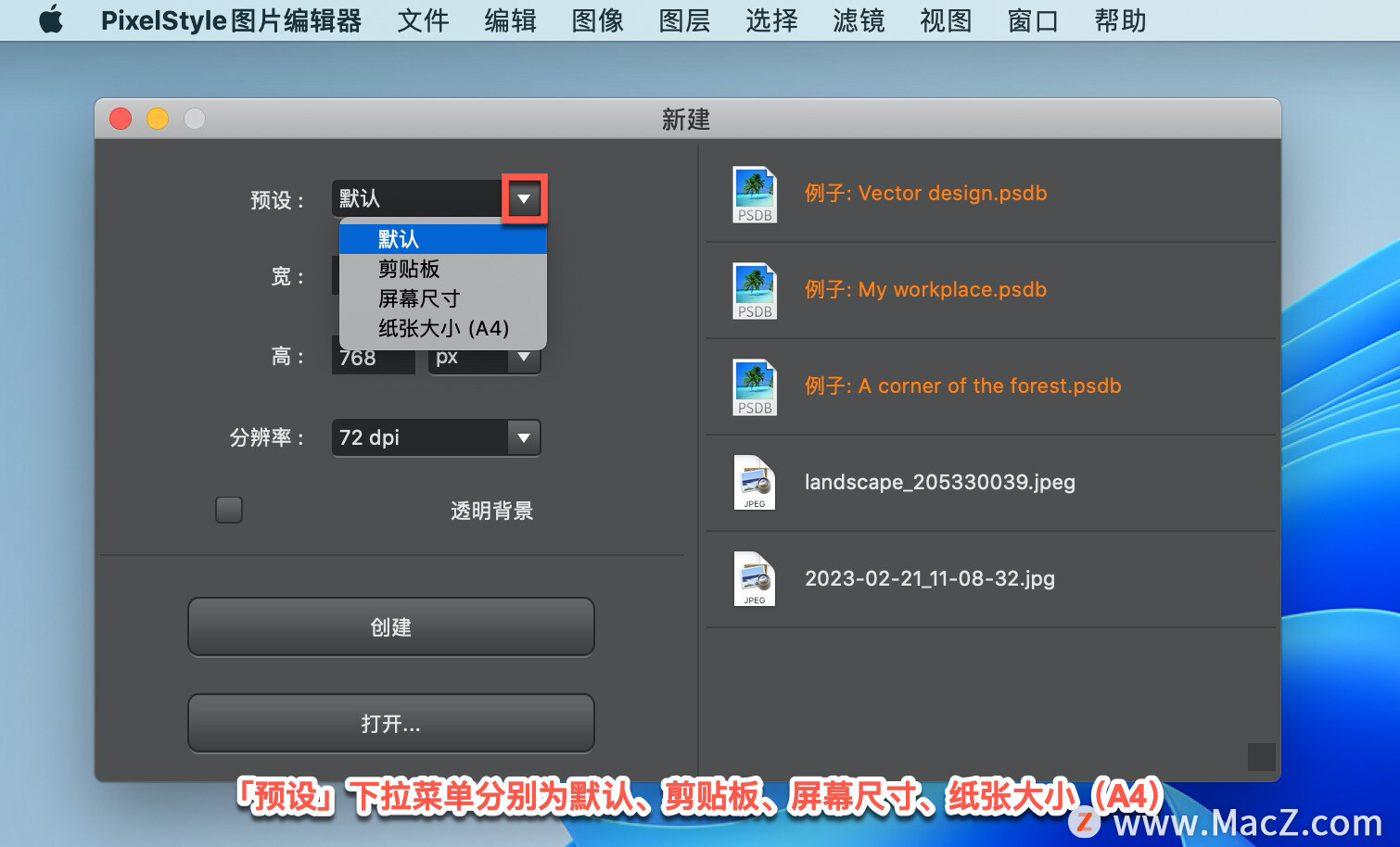Close the 新建 window
The image size is (1400, 847).
(x=121, y=119)
